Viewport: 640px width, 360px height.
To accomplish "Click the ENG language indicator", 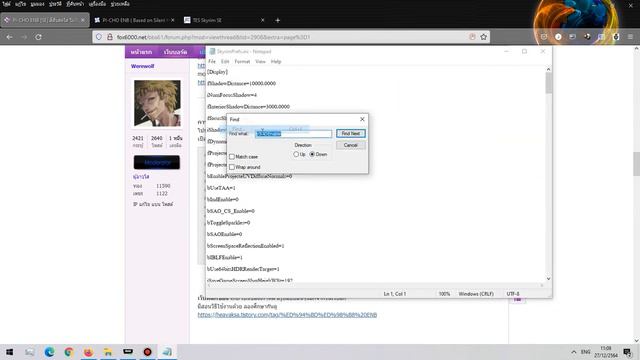I will click(x=585, y=352).
